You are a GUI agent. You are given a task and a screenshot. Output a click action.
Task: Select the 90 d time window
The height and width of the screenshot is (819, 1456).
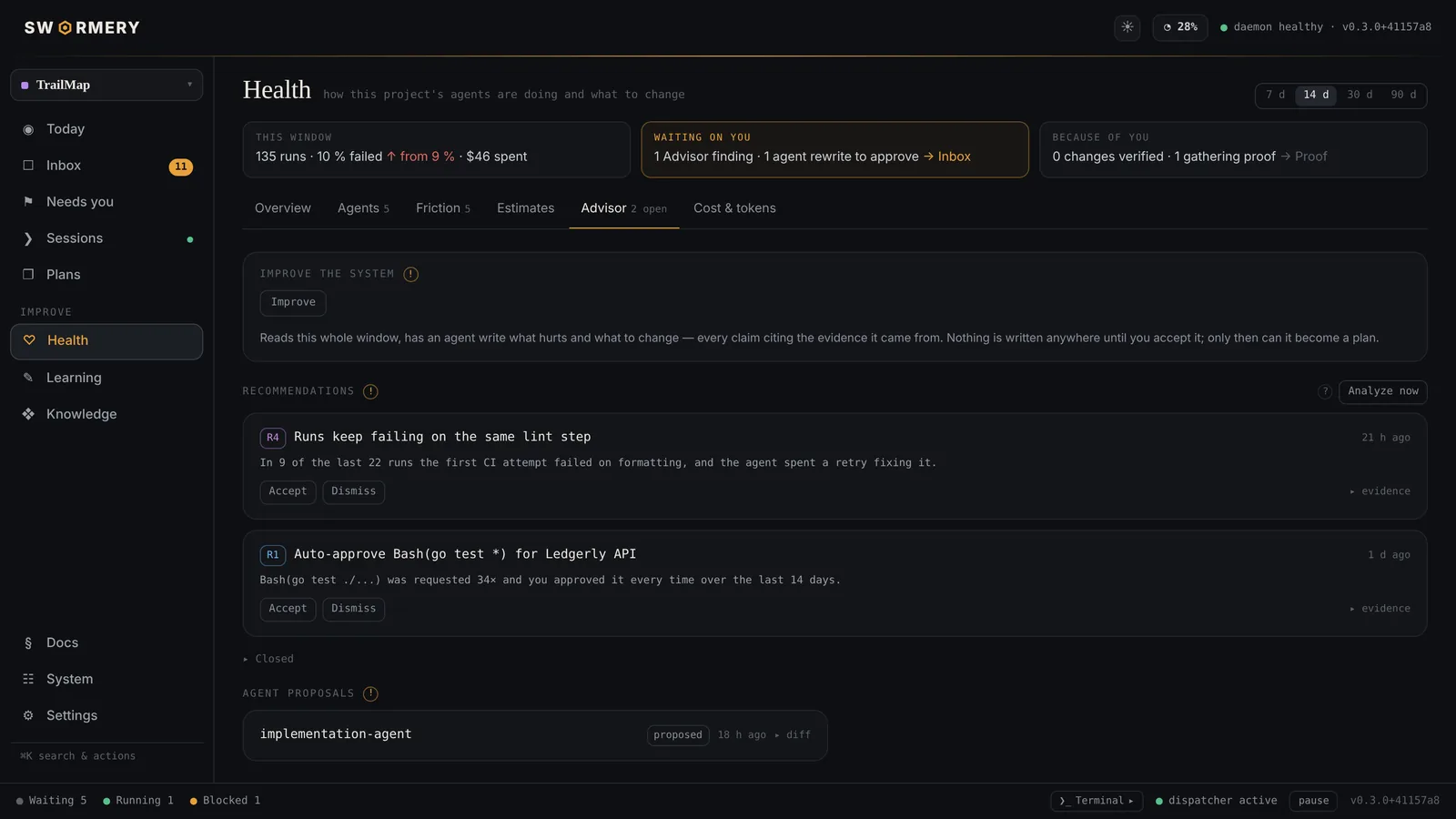click(x=1403, y=95)
